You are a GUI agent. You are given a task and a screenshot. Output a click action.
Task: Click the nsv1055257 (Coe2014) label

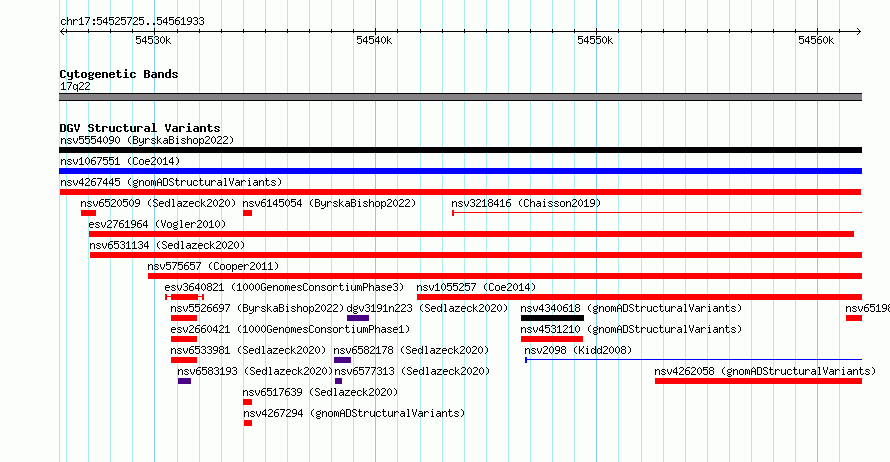click(x=476, y=287)
